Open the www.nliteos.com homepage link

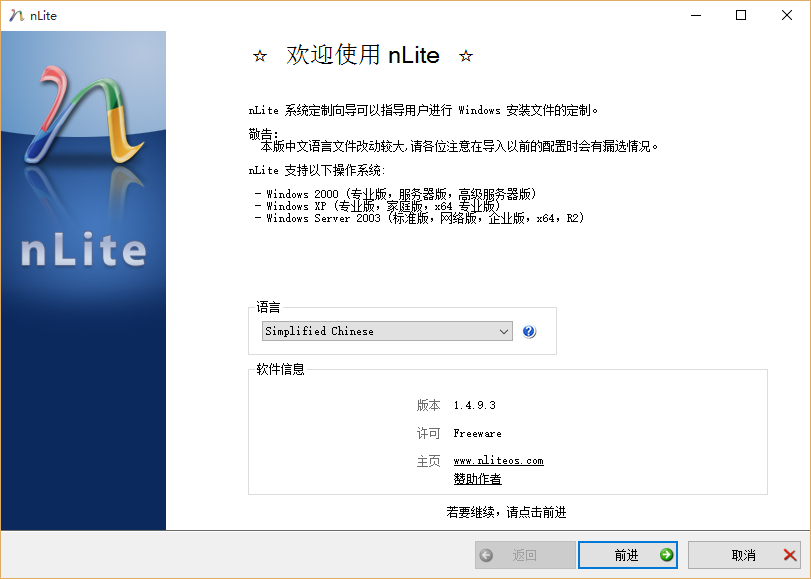[x=498, y=461]
